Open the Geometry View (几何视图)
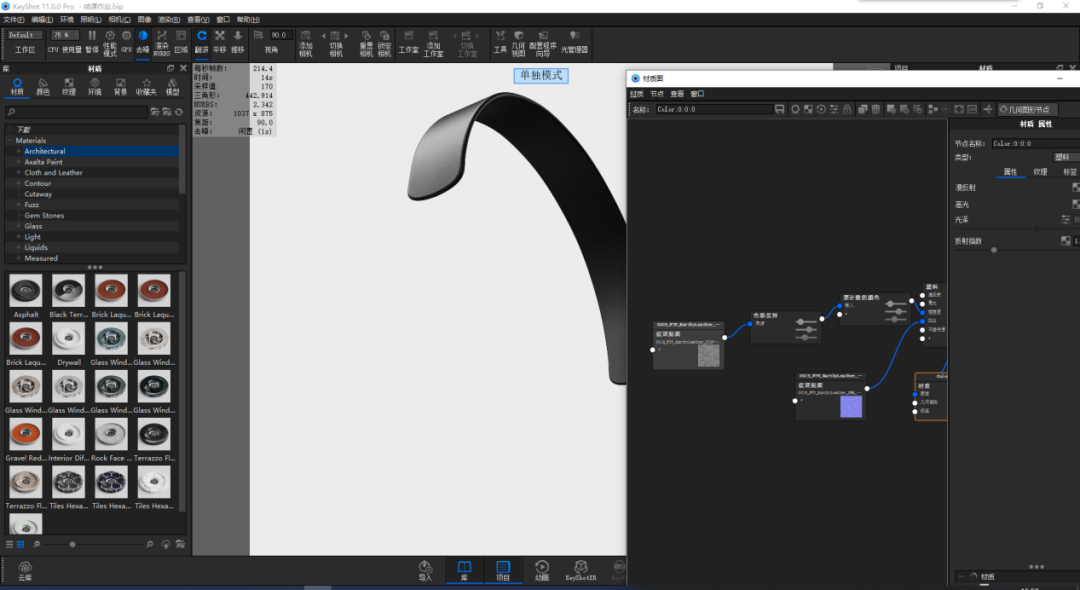1080x590 pixels. (x=519, y=43)
